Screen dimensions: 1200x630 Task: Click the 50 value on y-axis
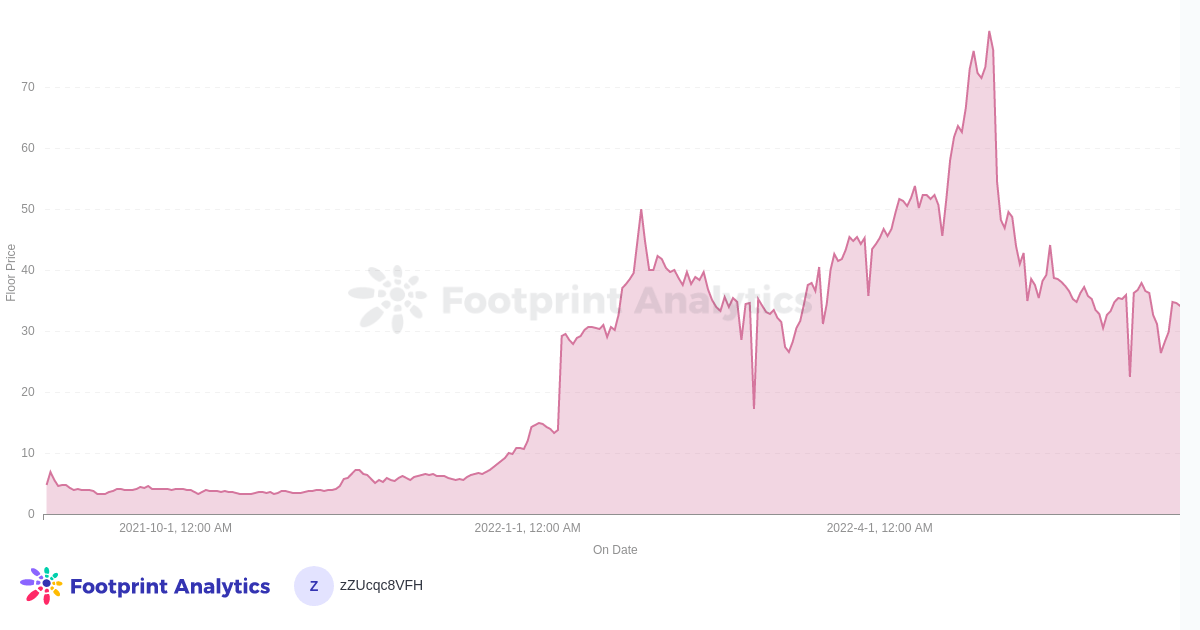[28, 209]
